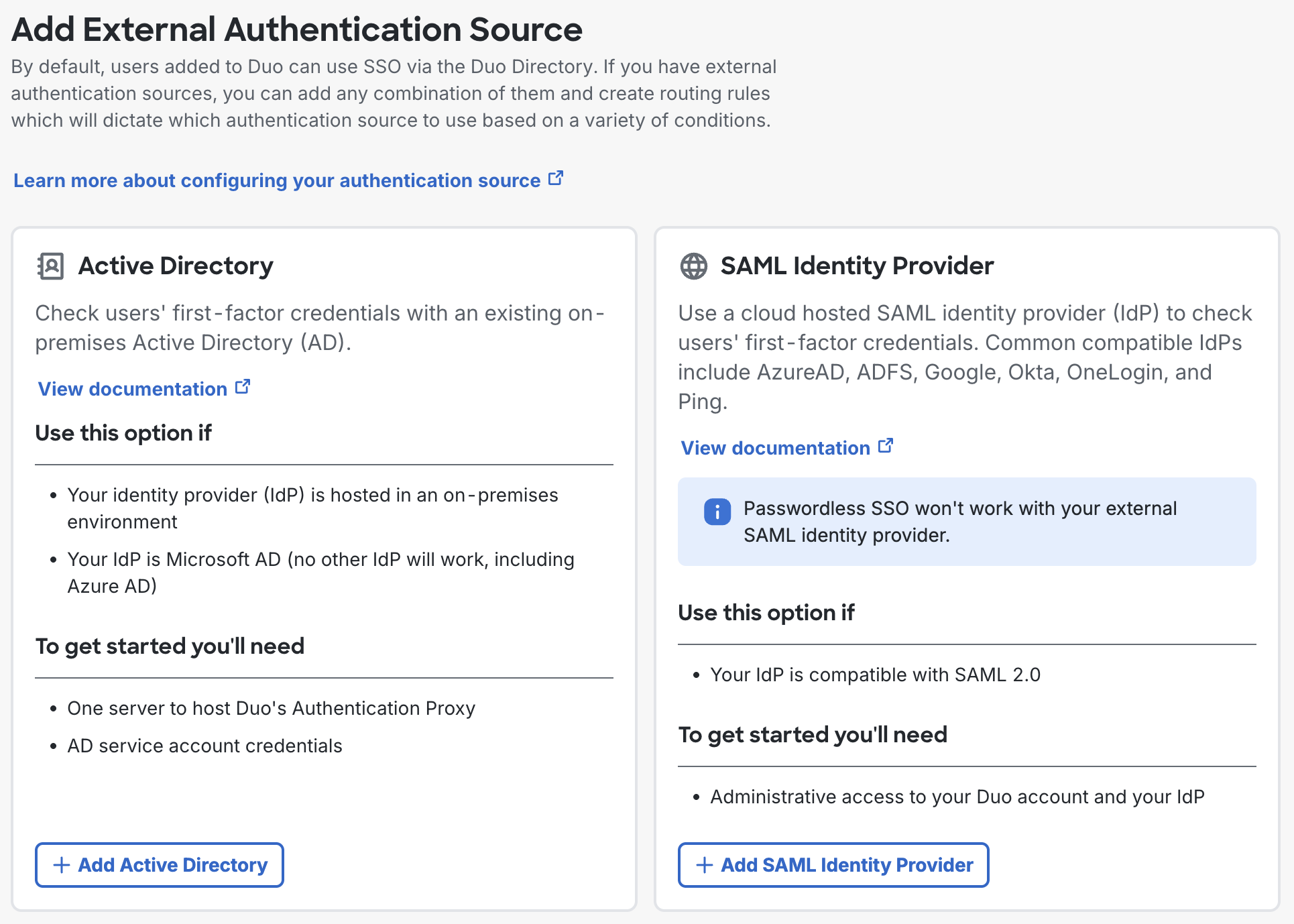Click the SAML Identity Provider card title text

pos(856,266)
